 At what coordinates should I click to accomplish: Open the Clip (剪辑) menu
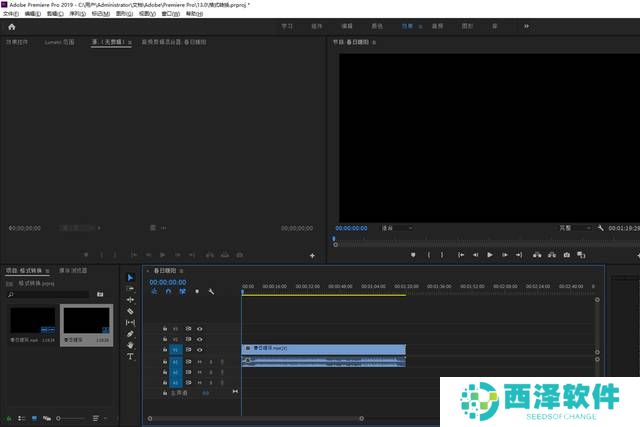tap(55, 13)
